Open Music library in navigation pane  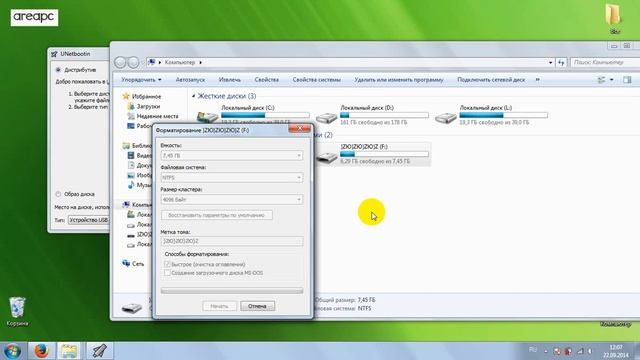pos(139,185)
